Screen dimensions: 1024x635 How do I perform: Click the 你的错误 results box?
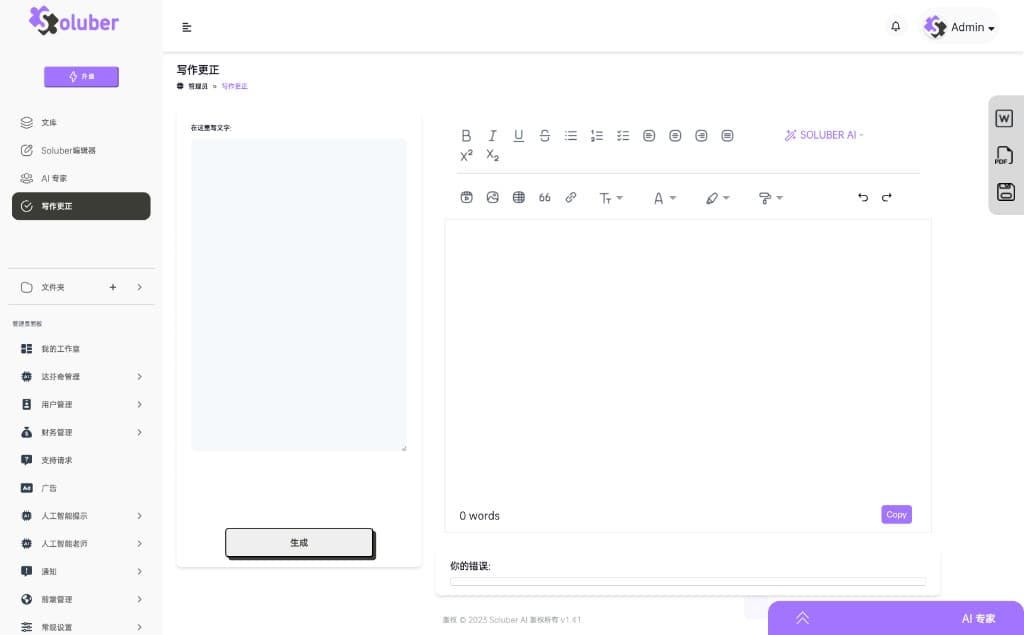click(688, 581)
